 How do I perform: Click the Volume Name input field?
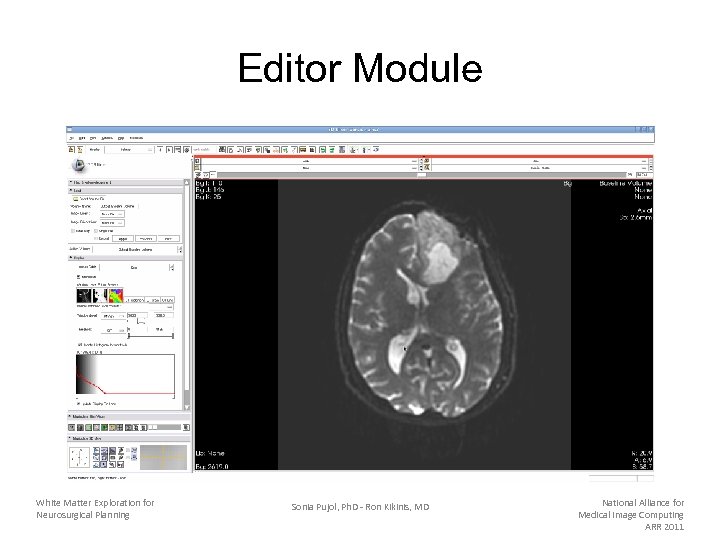pos(118,206)
